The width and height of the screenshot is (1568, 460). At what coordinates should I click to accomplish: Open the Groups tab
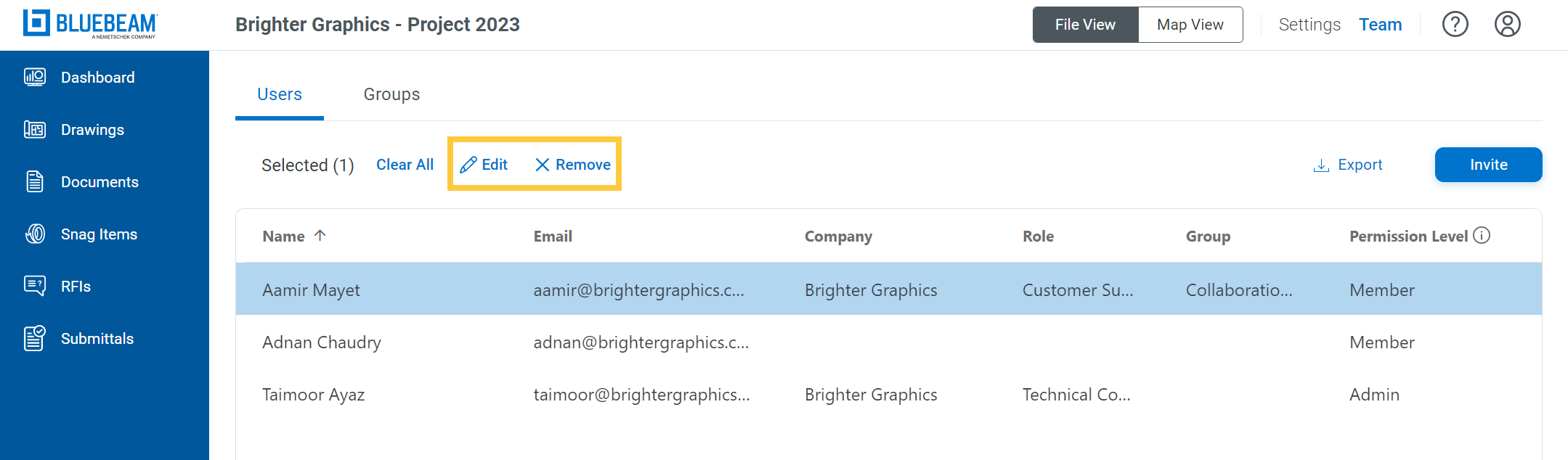click(x=391, y=94)
